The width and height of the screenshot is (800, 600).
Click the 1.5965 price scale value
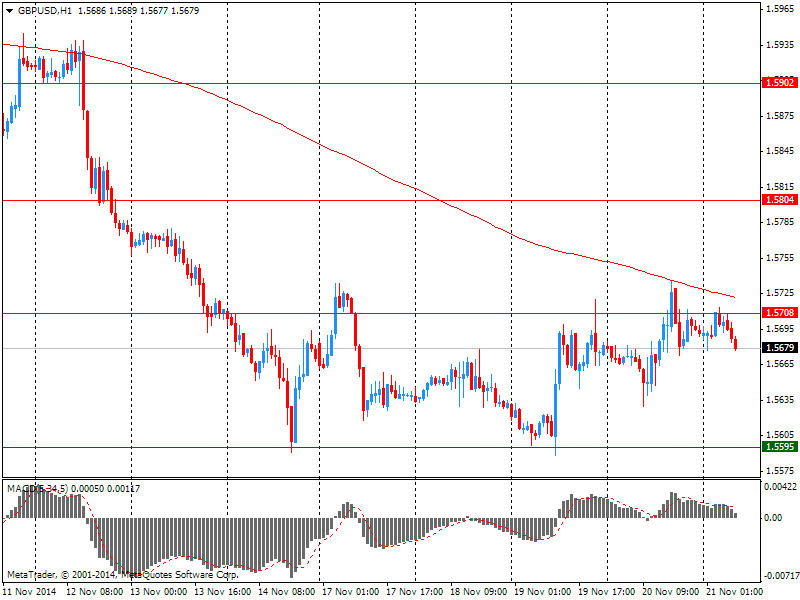pos(780,9)
